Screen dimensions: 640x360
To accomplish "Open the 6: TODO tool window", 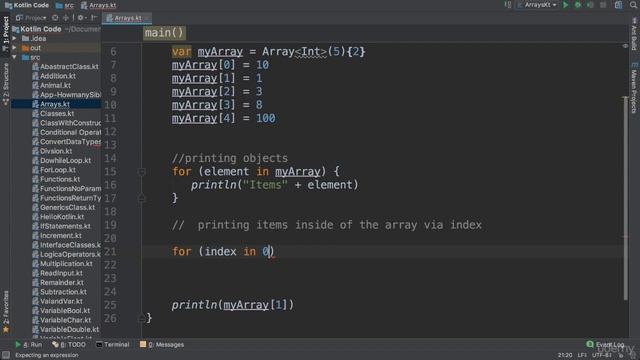I will pos(69,344).
